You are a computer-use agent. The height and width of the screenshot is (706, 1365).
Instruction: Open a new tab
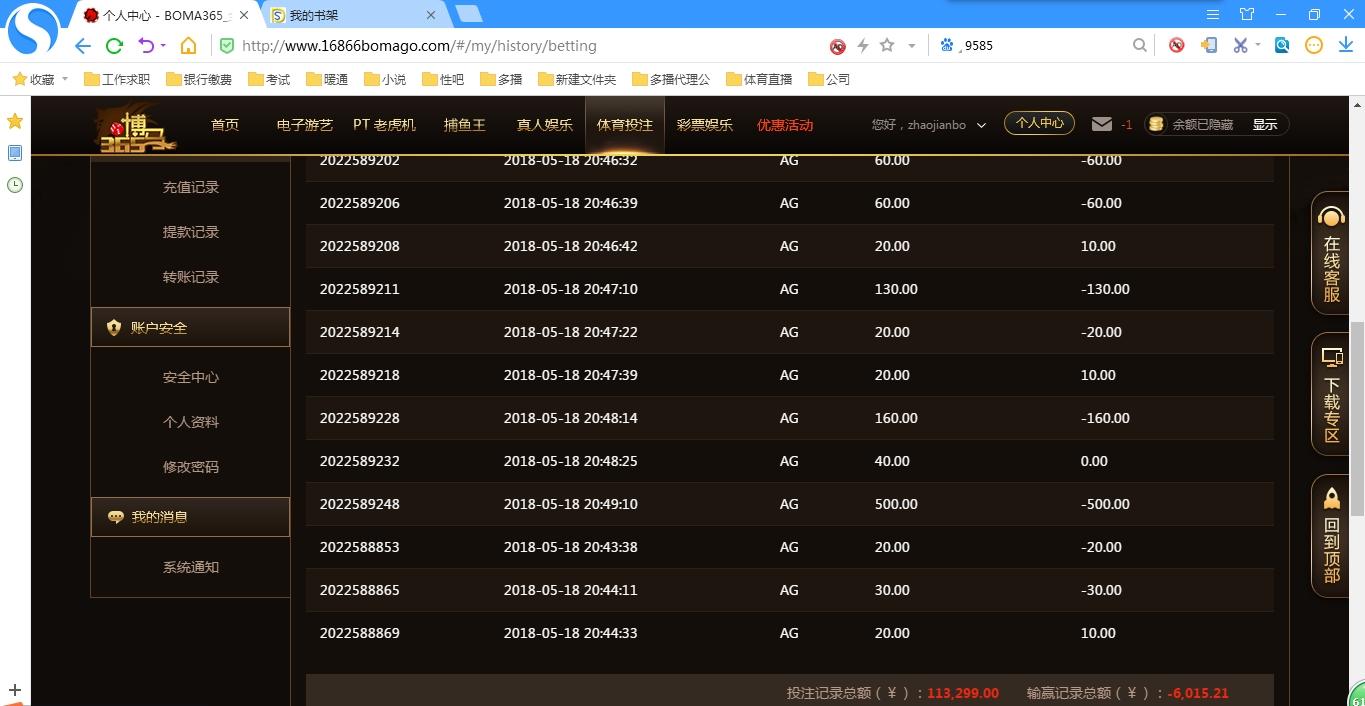click(469, 14)
